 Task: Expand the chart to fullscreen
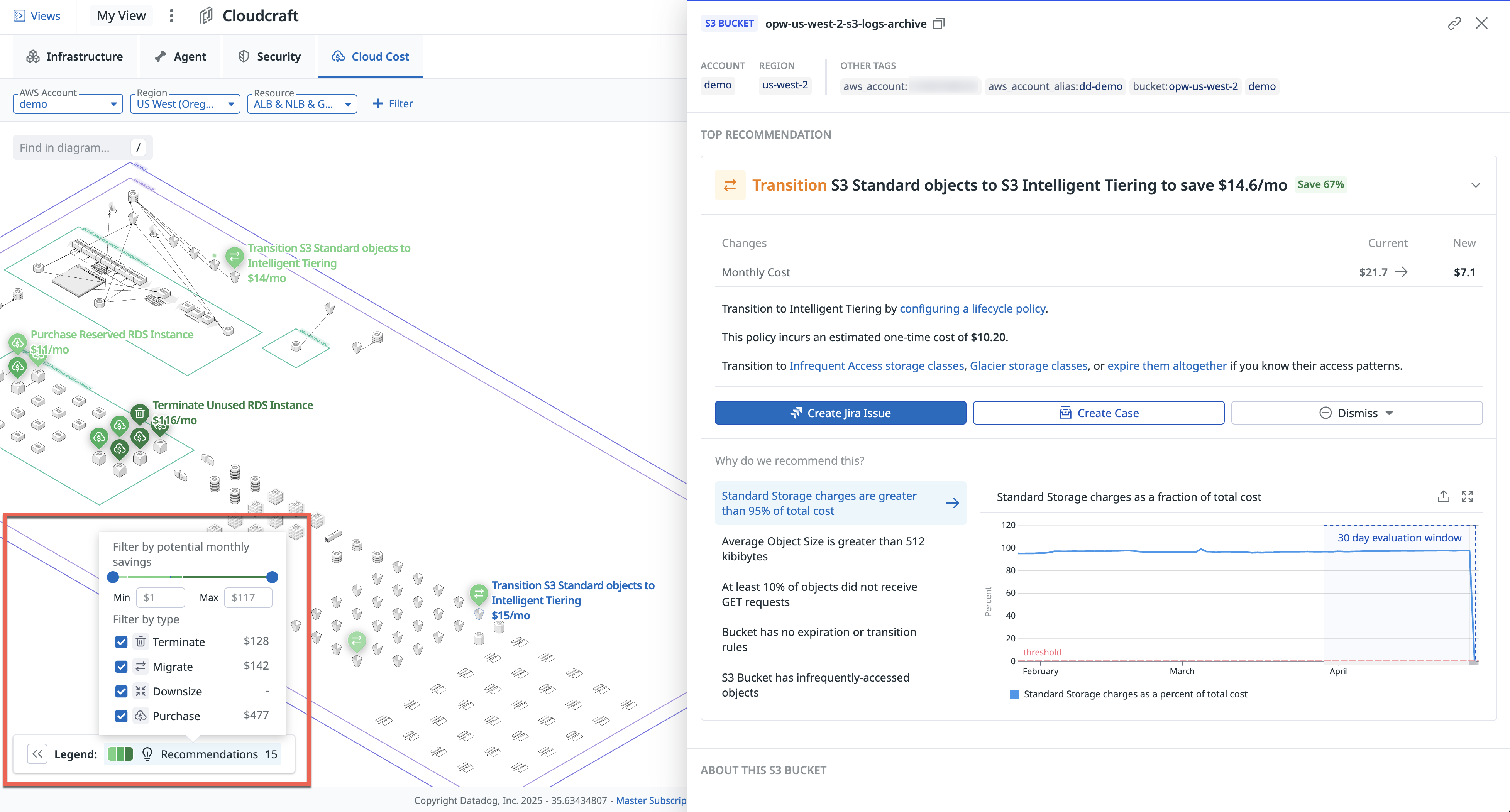point(1467,497)
